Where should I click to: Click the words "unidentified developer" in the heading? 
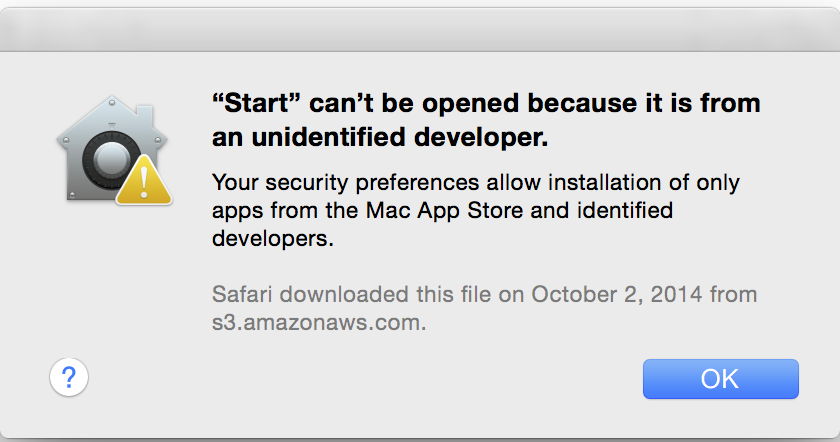coord(400,137)
